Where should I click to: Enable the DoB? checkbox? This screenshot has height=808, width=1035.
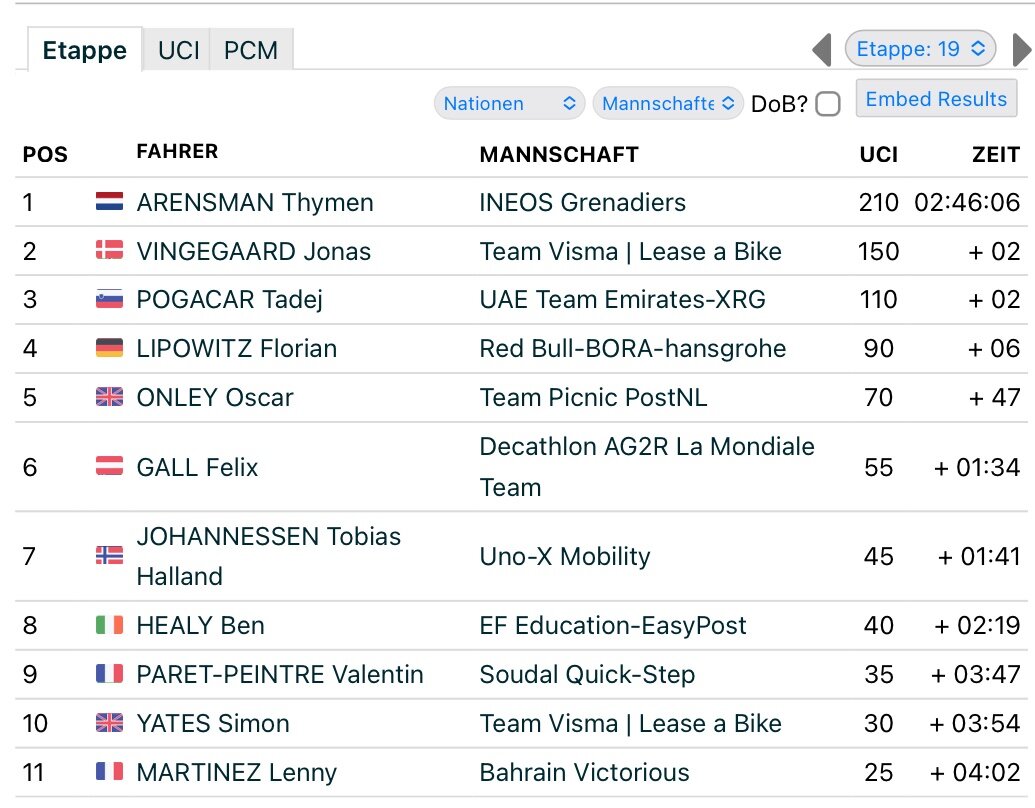tap(828, 104)
